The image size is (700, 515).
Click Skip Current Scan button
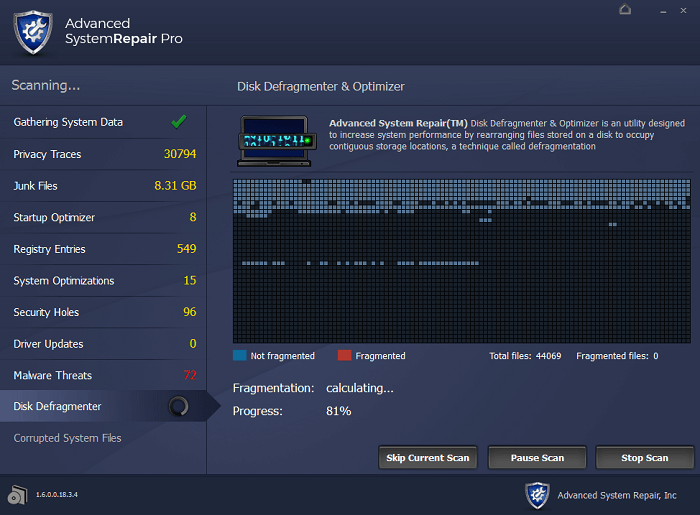pos(428,457)
